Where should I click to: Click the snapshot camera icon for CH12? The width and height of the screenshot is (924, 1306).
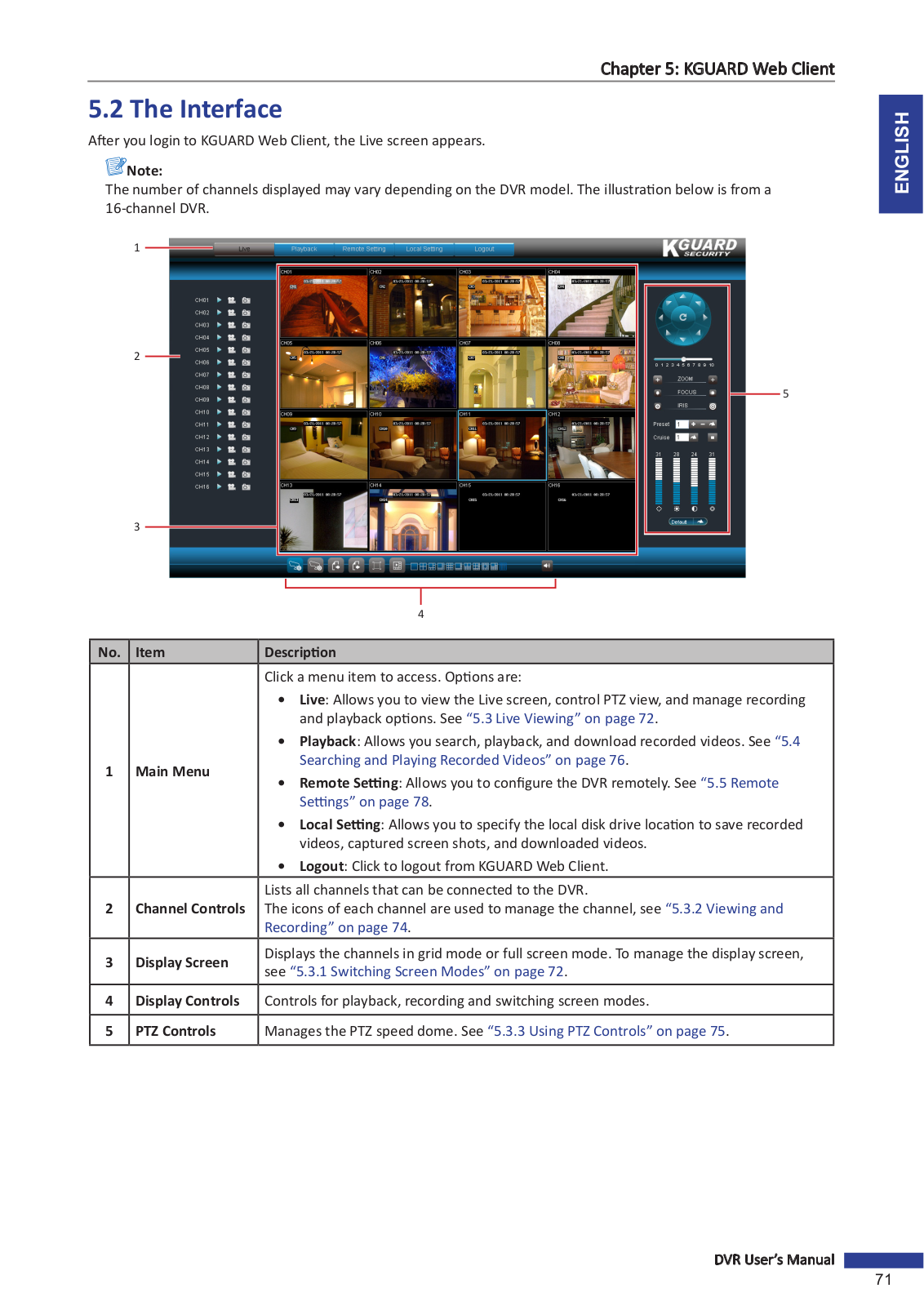click(x=246, y=438)
